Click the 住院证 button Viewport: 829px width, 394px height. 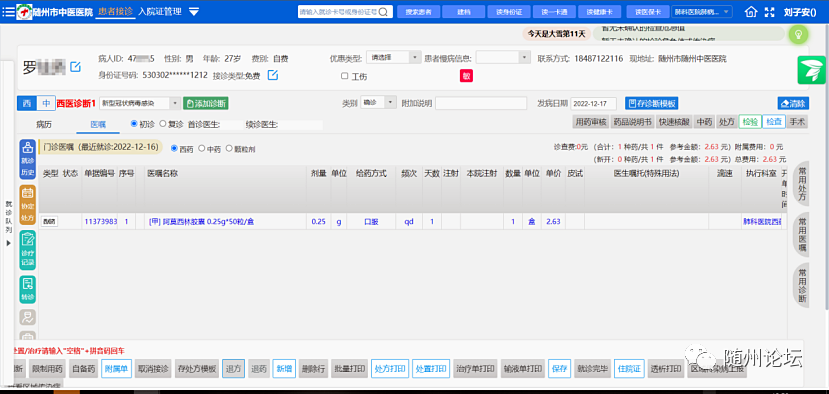click(628, 369)
